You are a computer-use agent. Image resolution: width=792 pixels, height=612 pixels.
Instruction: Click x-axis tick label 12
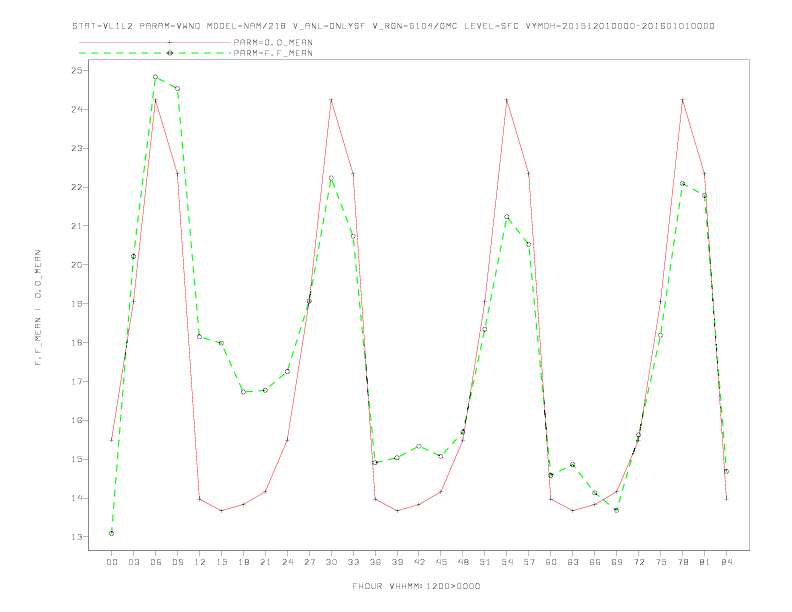[200, 562]
